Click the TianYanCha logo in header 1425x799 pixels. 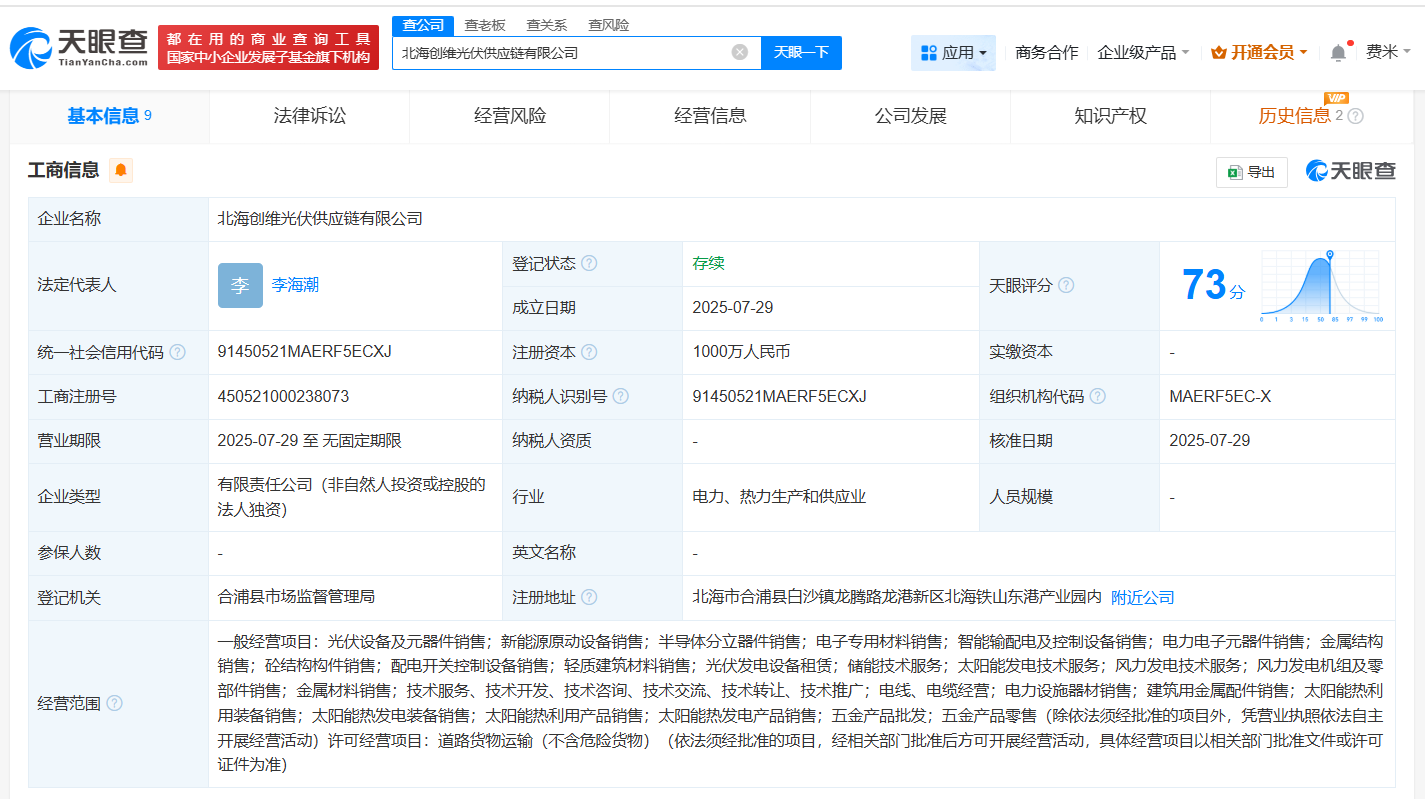tap(79, 47)
